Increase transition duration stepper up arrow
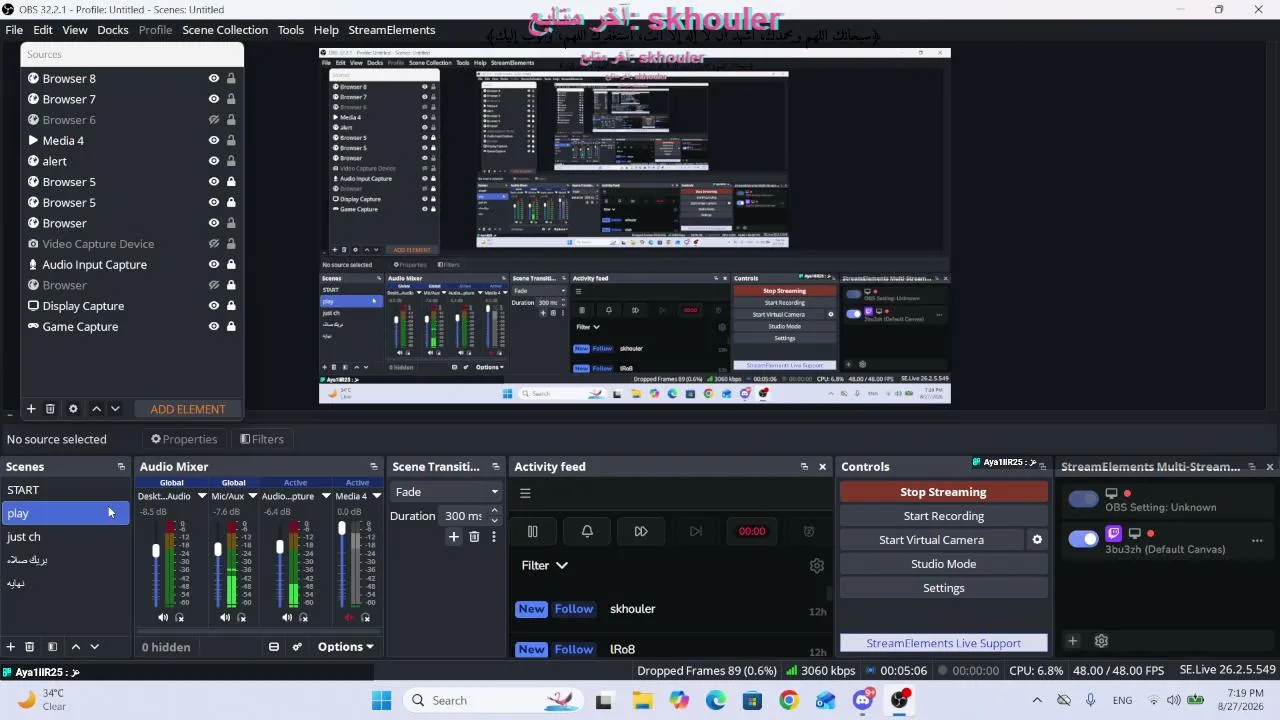 (494, 511)
